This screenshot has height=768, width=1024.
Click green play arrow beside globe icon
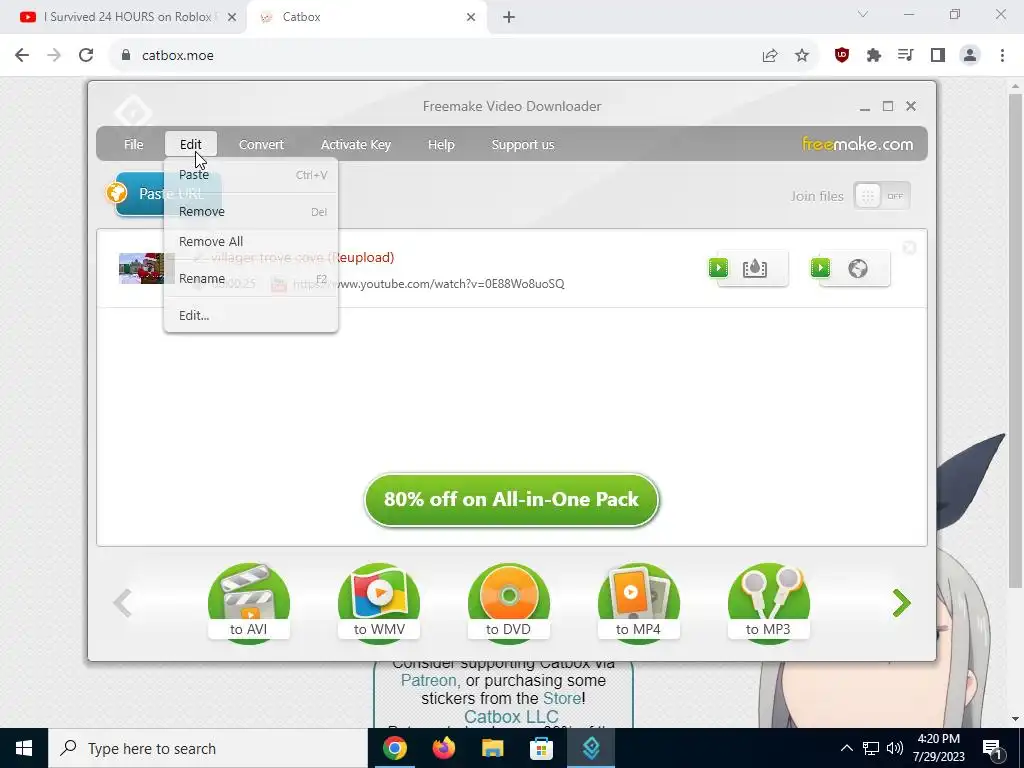[x=820, y=268]
